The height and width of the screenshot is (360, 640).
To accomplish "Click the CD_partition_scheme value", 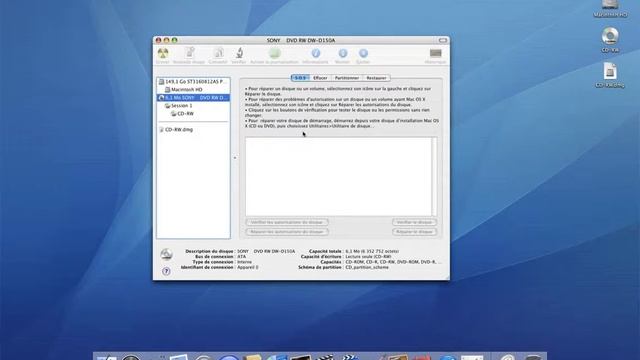I will tap(367, 267).
